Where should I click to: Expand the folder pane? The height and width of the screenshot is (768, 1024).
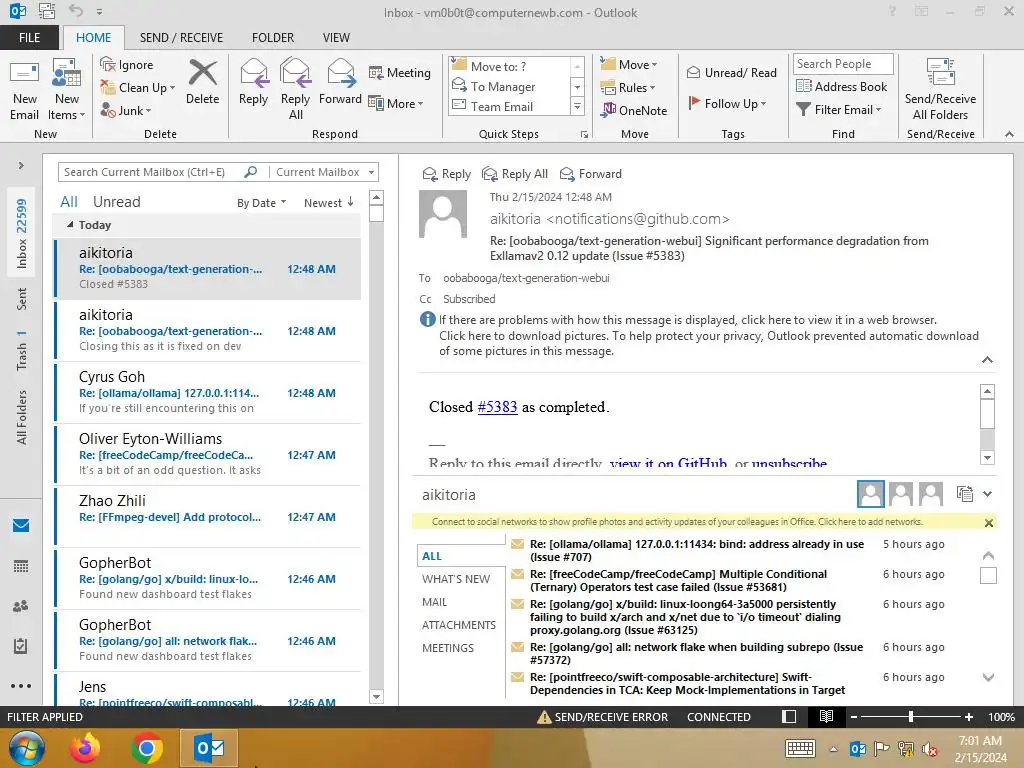click(x=21, y=165)
